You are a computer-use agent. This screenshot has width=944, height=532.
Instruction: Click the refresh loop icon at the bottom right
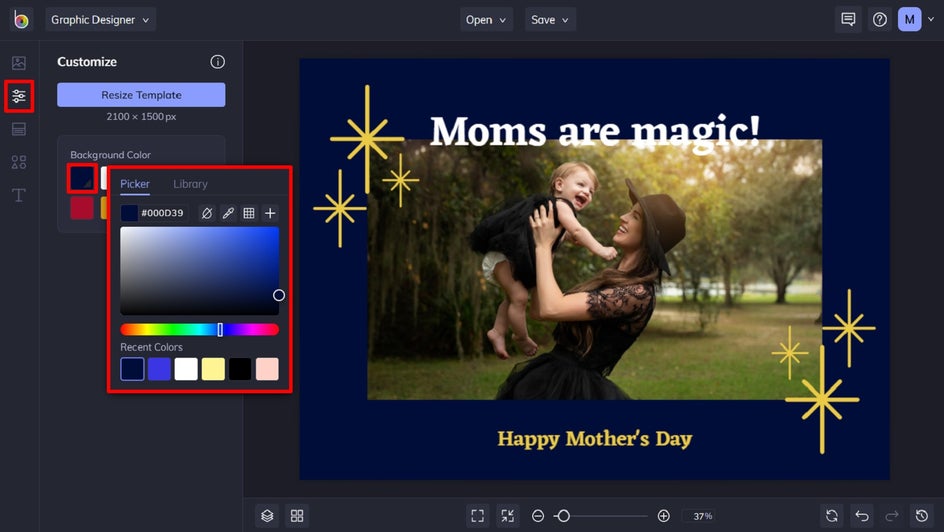832,516
